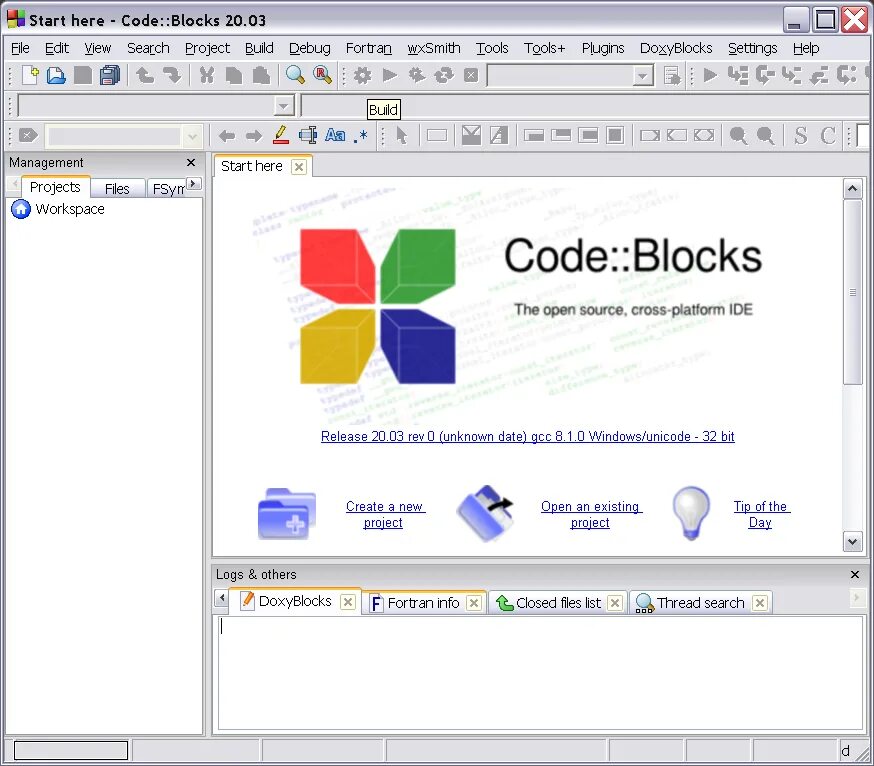Click into the DoxyBlocks log text area
Image resolution: width=874 pixels, height=766 pixels.
(540, 672)
